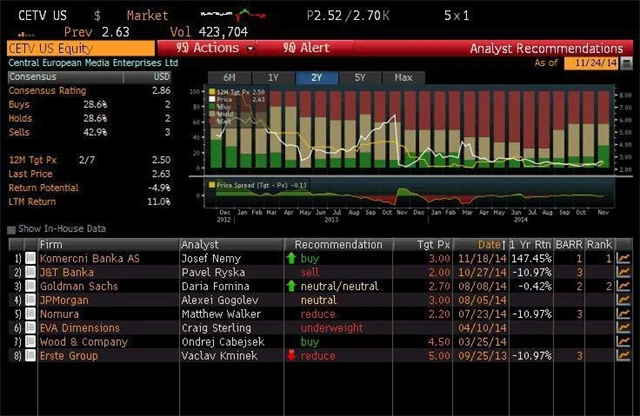
Task: Enable Show In-House Data checkbox
Action: tap(12, 229)
